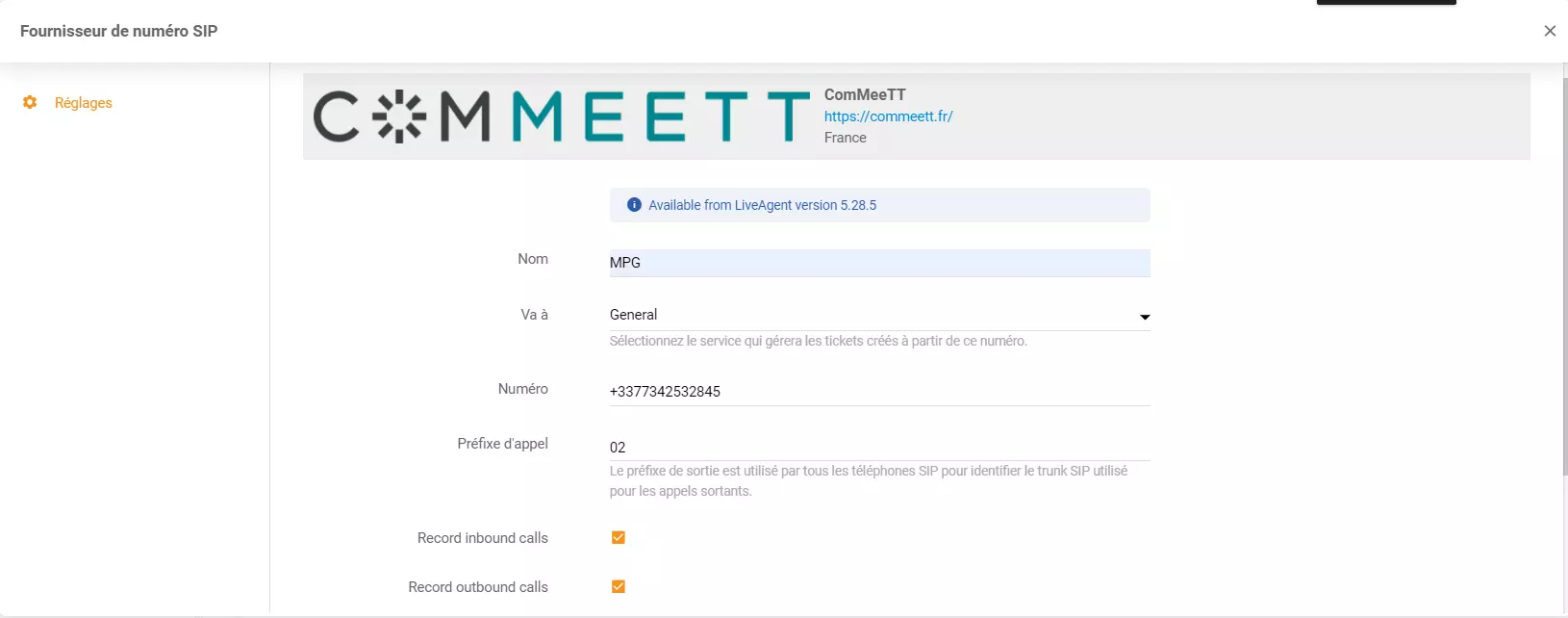Screen dimensions: 1568x618
Task: Click the LiveAgent version 5.28.5 notice text
Action: point(762,205)
